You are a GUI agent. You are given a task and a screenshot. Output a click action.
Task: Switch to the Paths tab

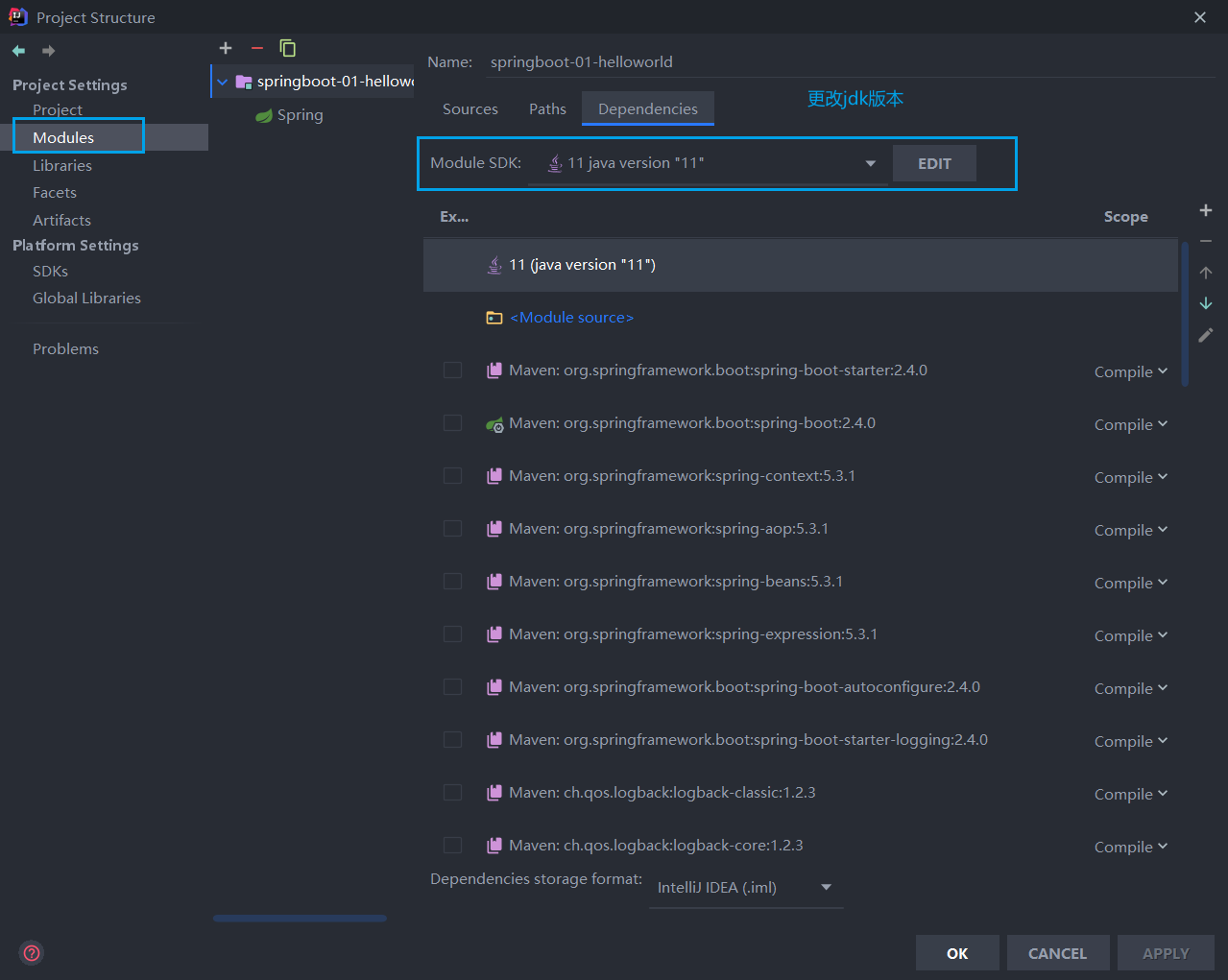coord(547,109)
